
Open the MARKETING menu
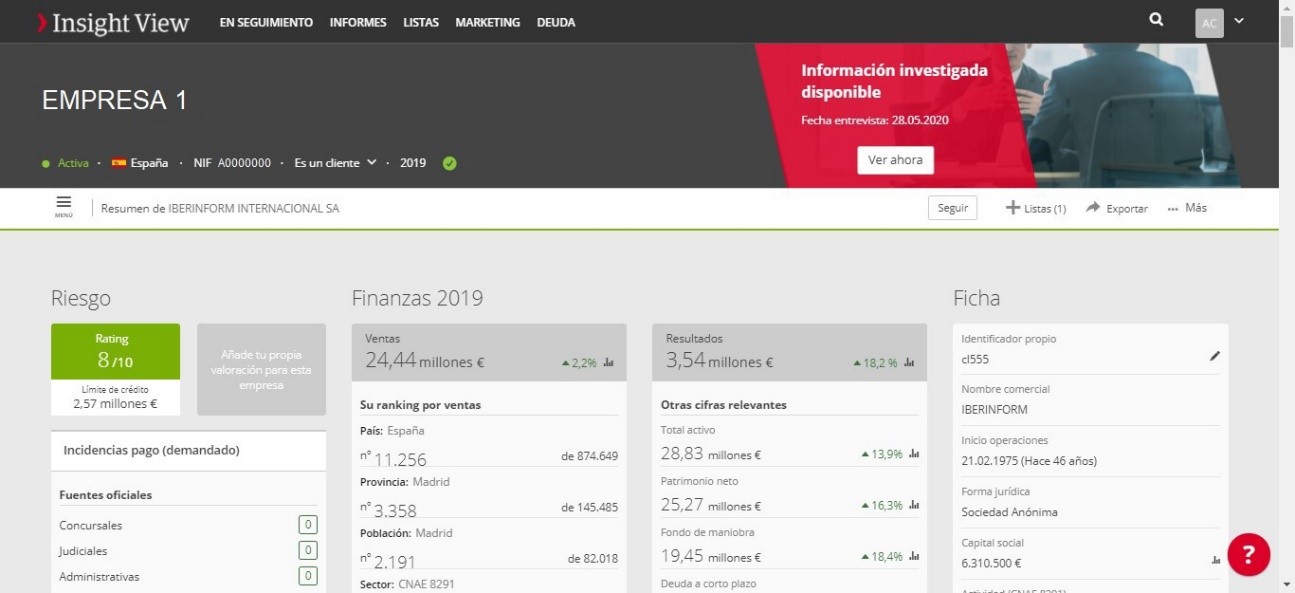click(x=487, y=22)
